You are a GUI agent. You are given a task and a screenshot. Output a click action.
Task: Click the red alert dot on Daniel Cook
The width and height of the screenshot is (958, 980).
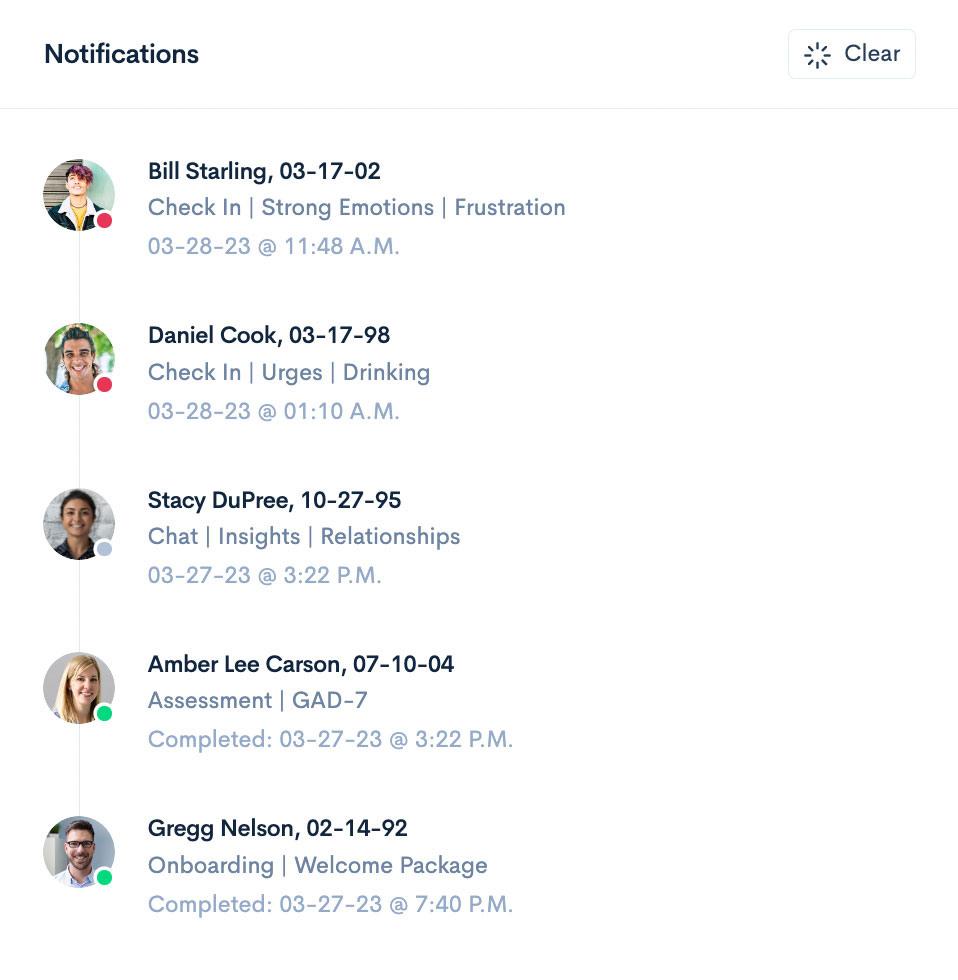click(x=103, y=383)
